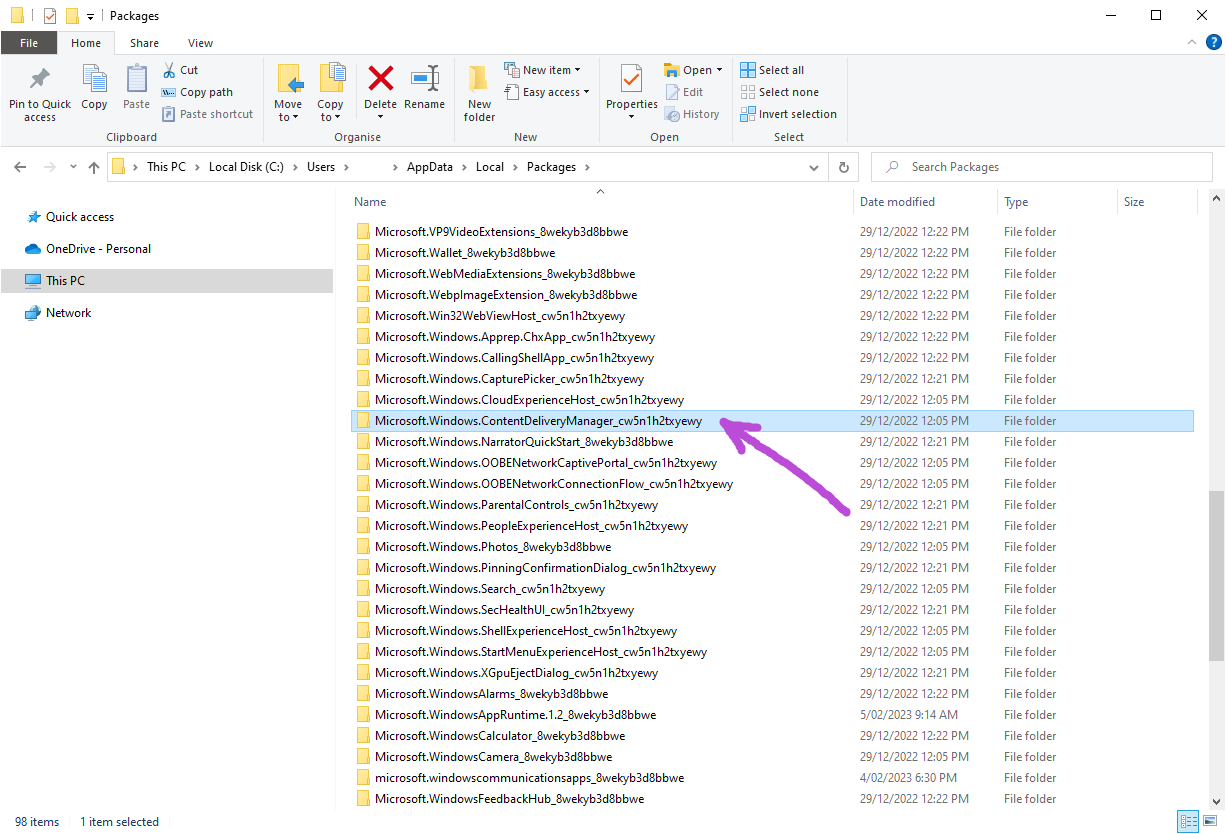This screenshot has height=834, width=1226.
Task: Go up one folder level
Action: [x=94, y=167]
